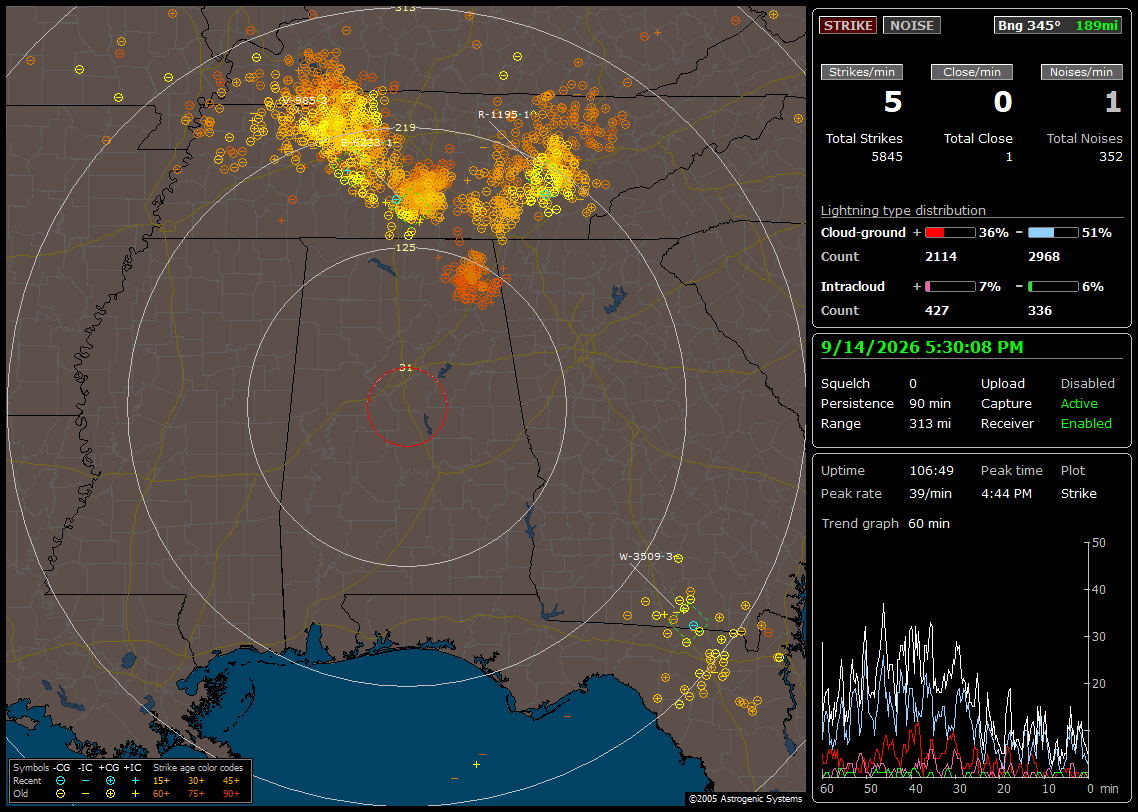Click the 90+ strike age color code

(232, 794)
